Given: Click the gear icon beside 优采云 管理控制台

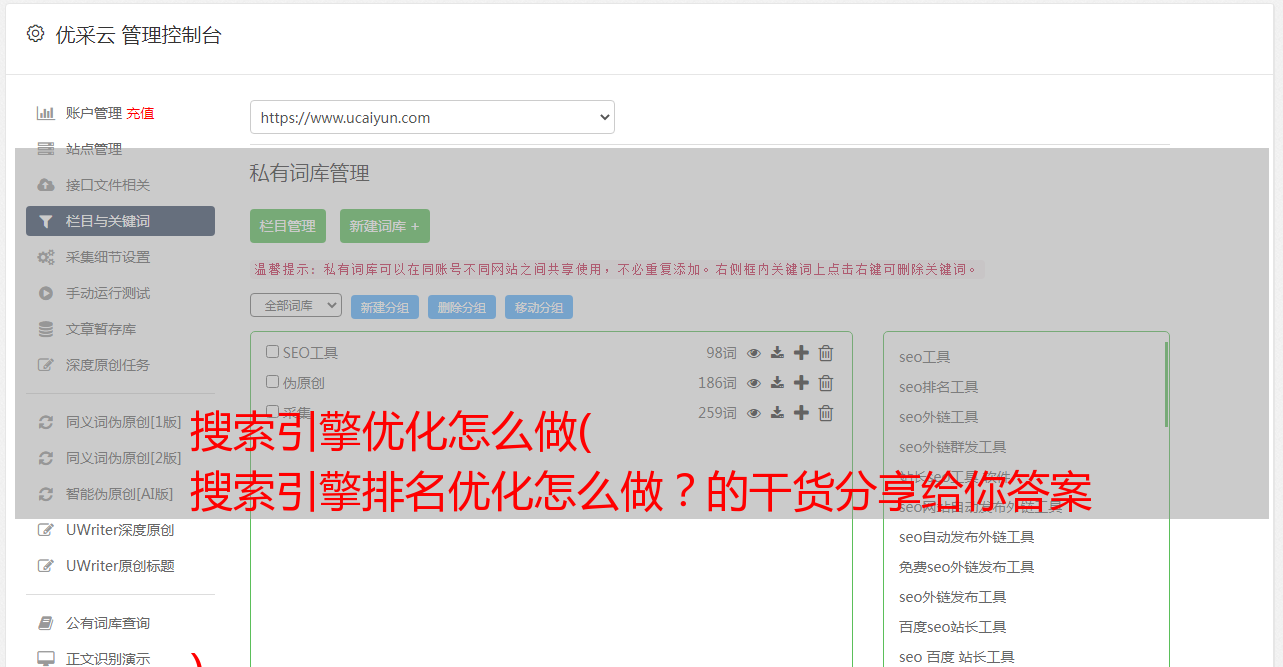Looking at the screenshot, I should point(35,34).
